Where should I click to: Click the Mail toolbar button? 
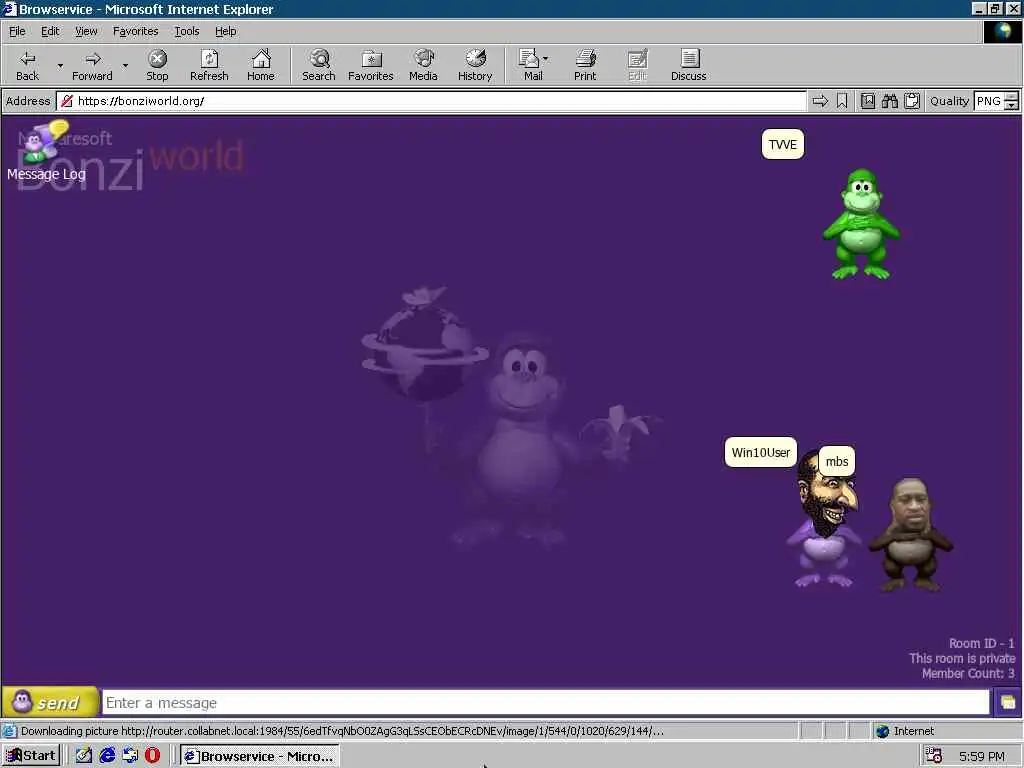pos(532,65)
